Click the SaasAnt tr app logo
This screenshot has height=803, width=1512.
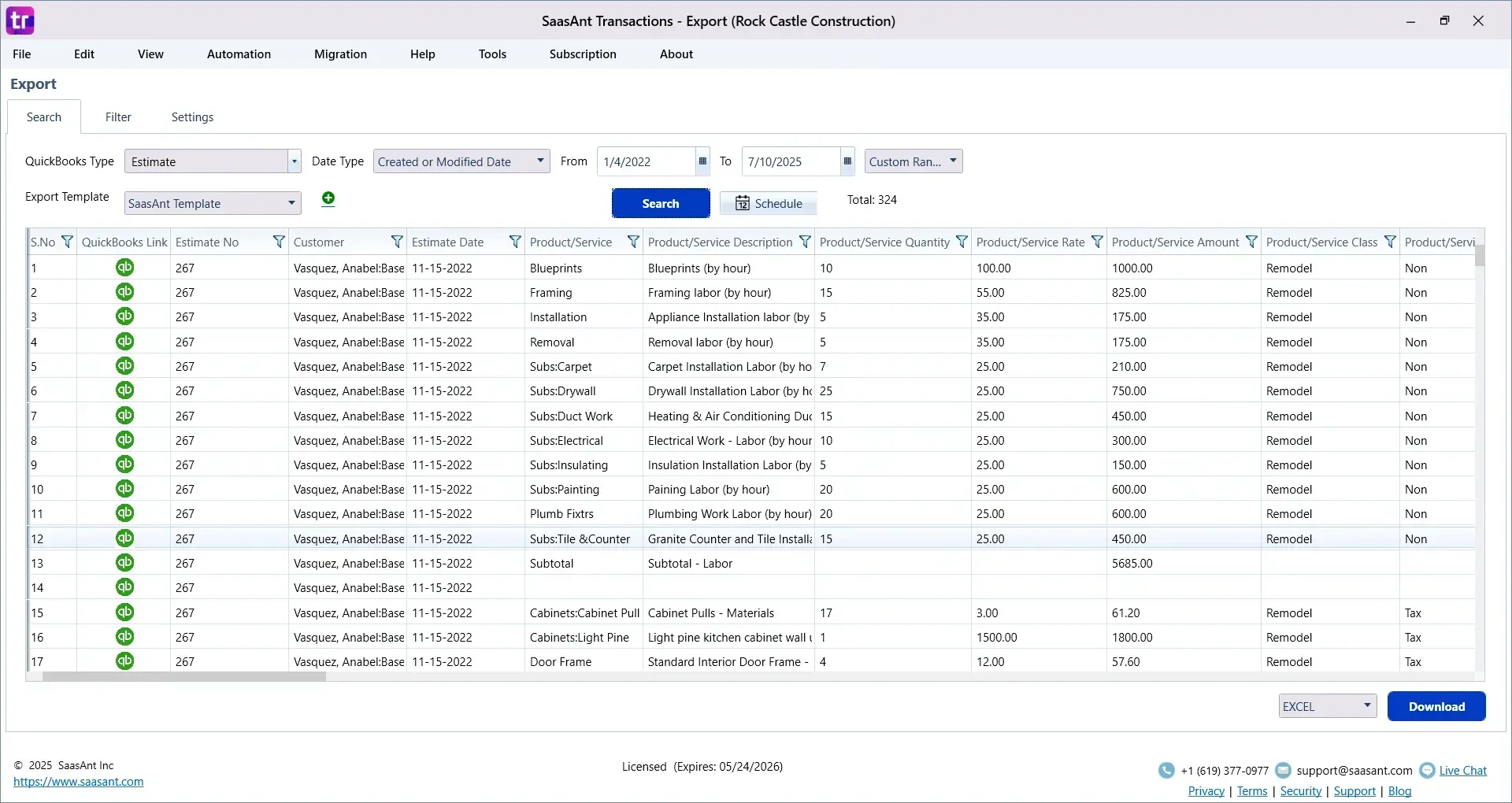[20, 20]
